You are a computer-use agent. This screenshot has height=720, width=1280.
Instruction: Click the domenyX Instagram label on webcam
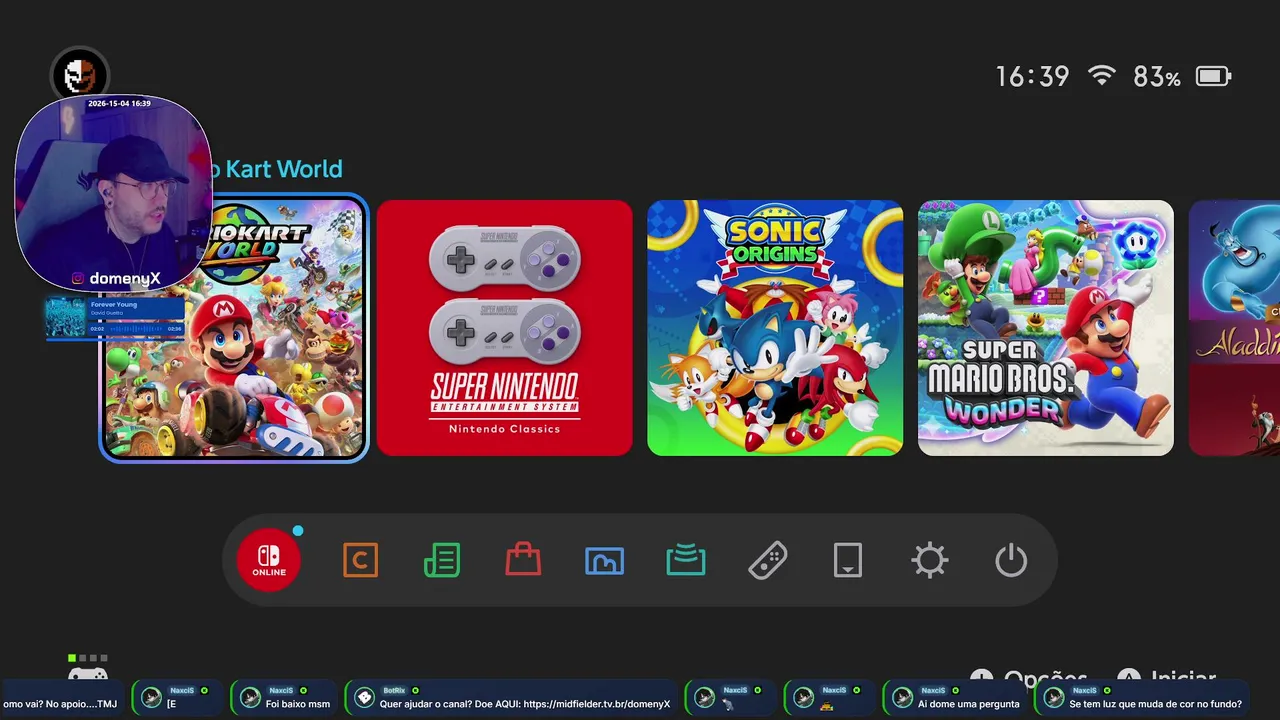tap(116, 278)
